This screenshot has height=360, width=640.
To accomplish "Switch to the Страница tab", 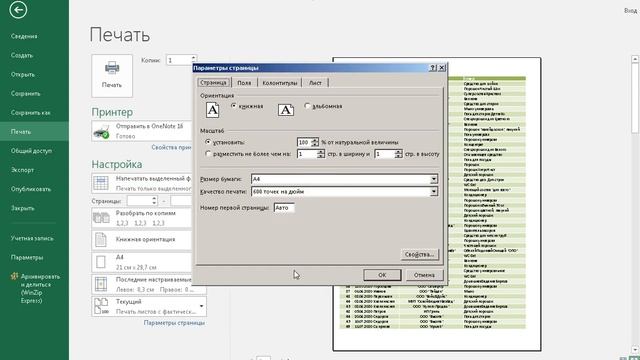I will 213,82.
